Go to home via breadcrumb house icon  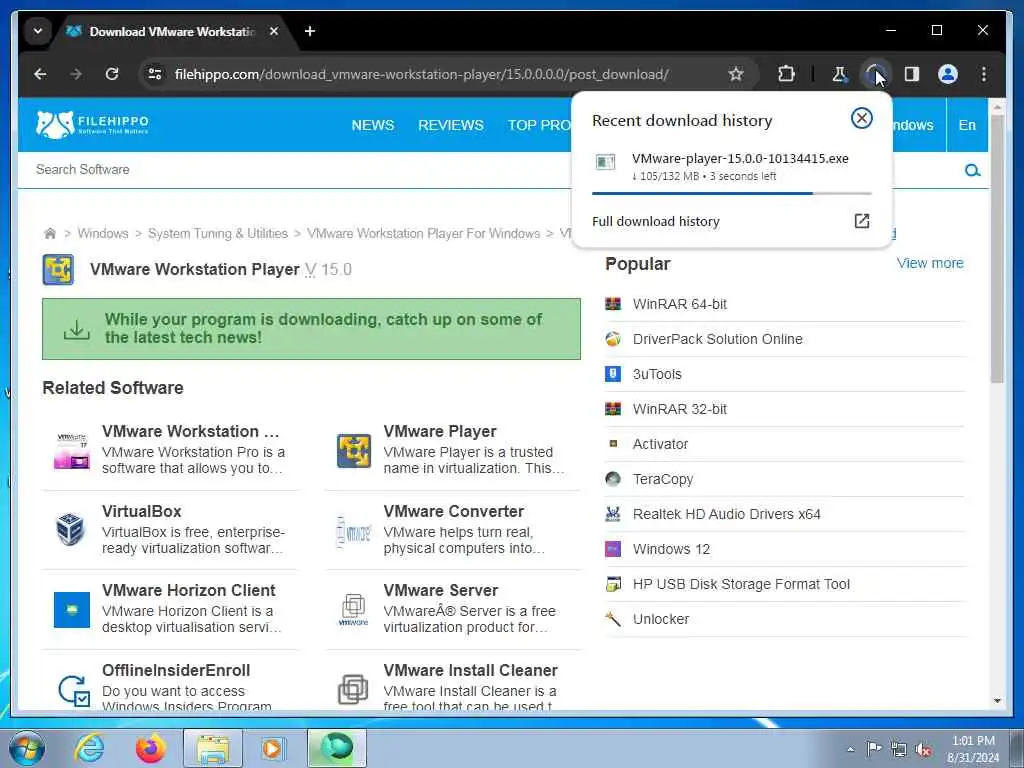coord(50,233)
